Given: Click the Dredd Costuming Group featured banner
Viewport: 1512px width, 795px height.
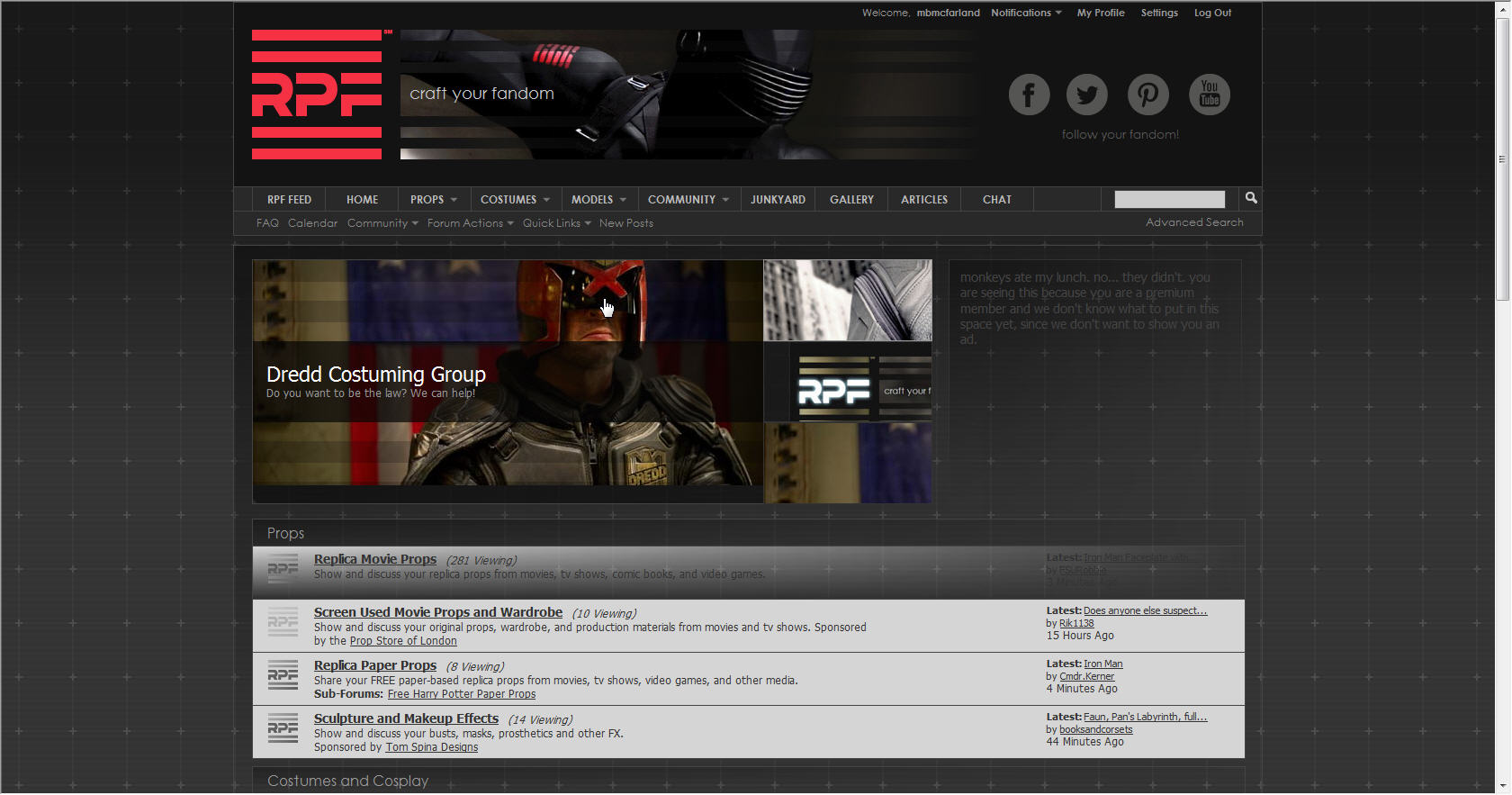Looking at the screenshot, I should tap(508, 382).
